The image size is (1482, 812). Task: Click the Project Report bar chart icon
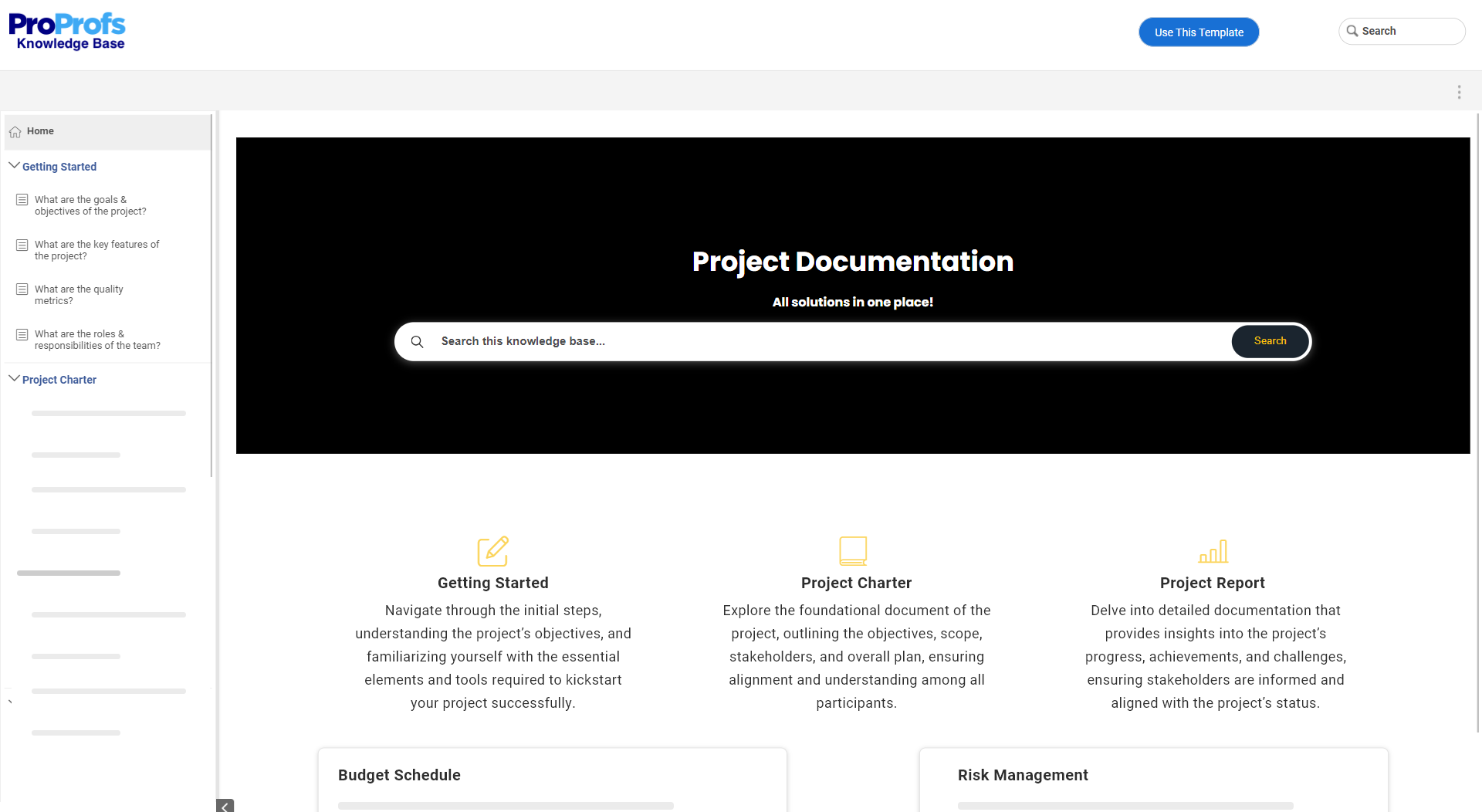(x=1213, y=551)
